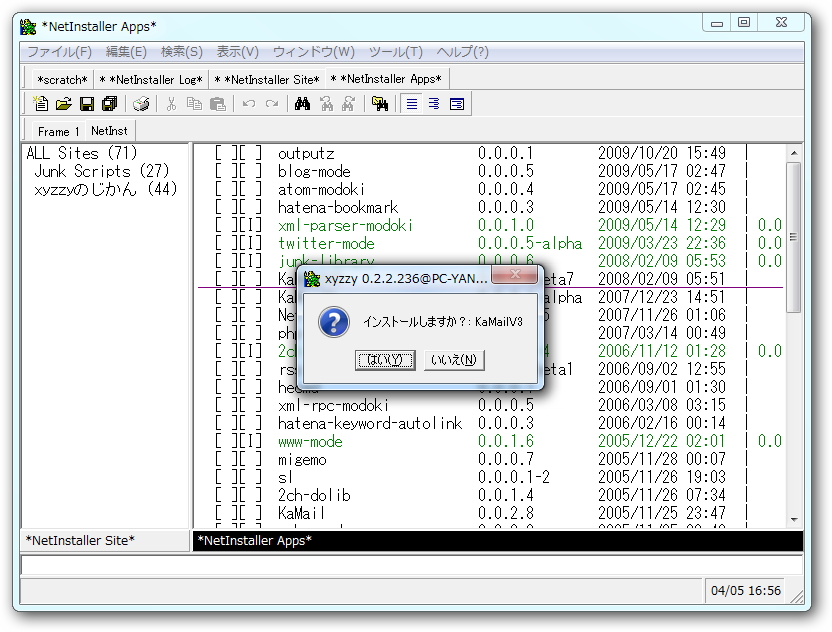The width and height of the screenshot is (832, 632).
Task: Open the 編集(E) menu
Action: coord(126,52)
